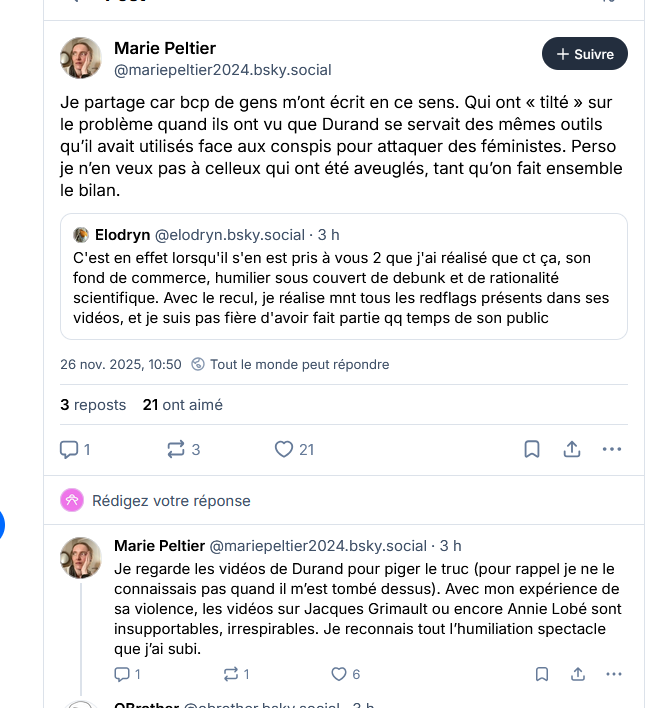Viewport: 666px width, 708px height.
Task: Click the reply icon on main post
Action: (x=70, y=449)
